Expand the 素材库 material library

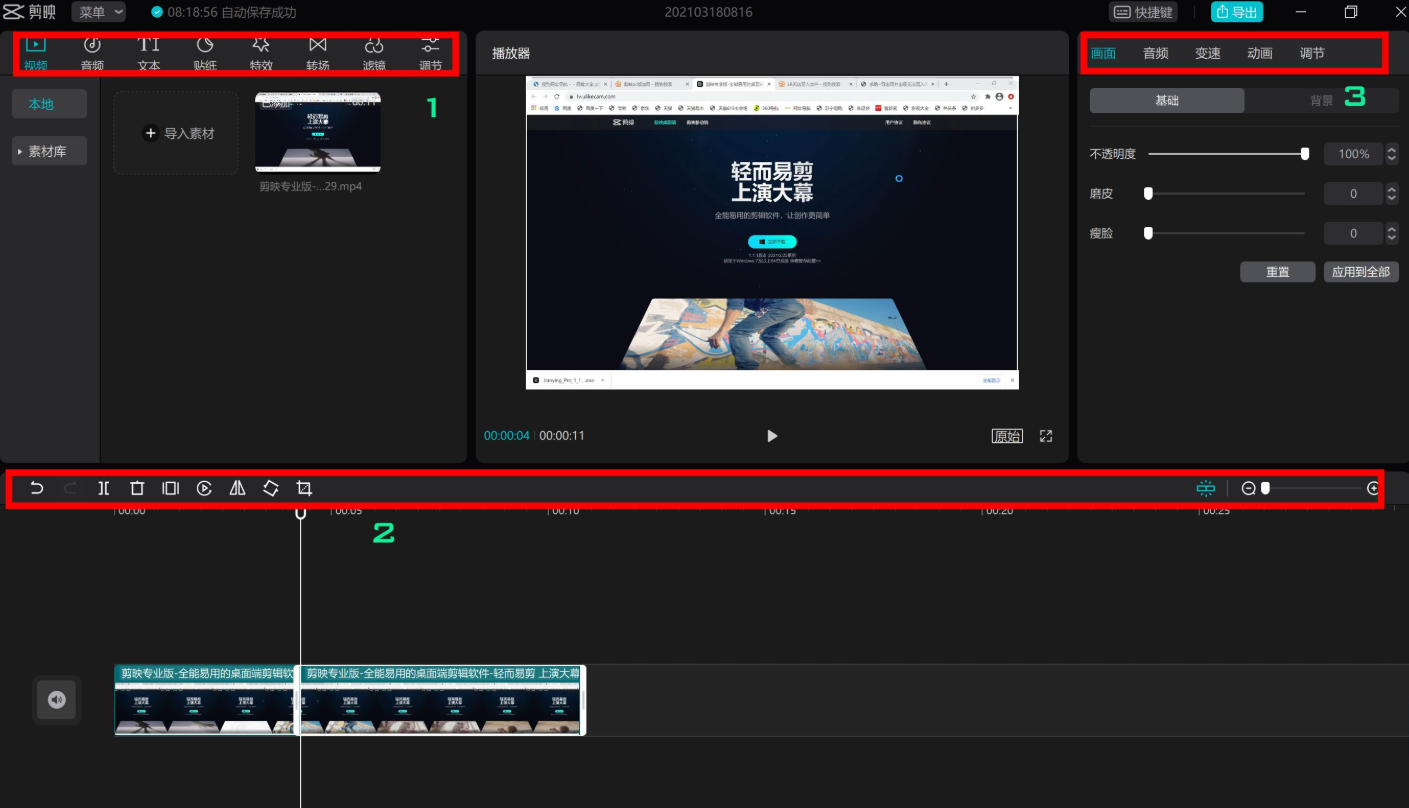tap(49, 151)
